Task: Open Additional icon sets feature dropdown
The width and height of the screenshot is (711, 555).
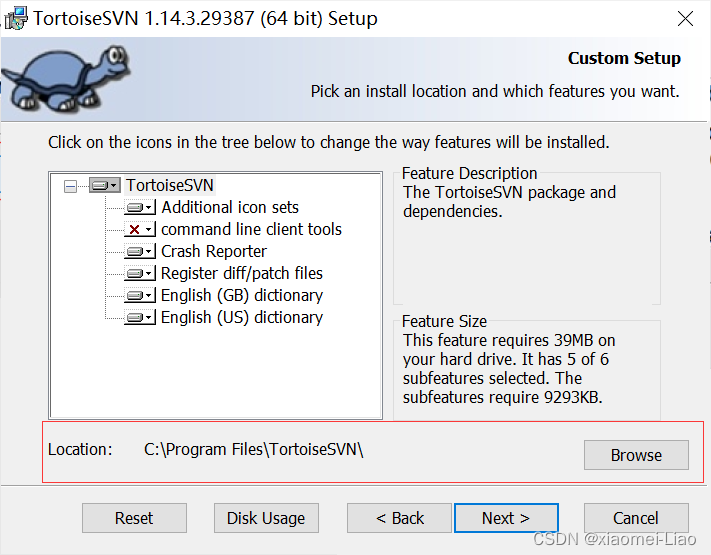Action: pos(140,207)
